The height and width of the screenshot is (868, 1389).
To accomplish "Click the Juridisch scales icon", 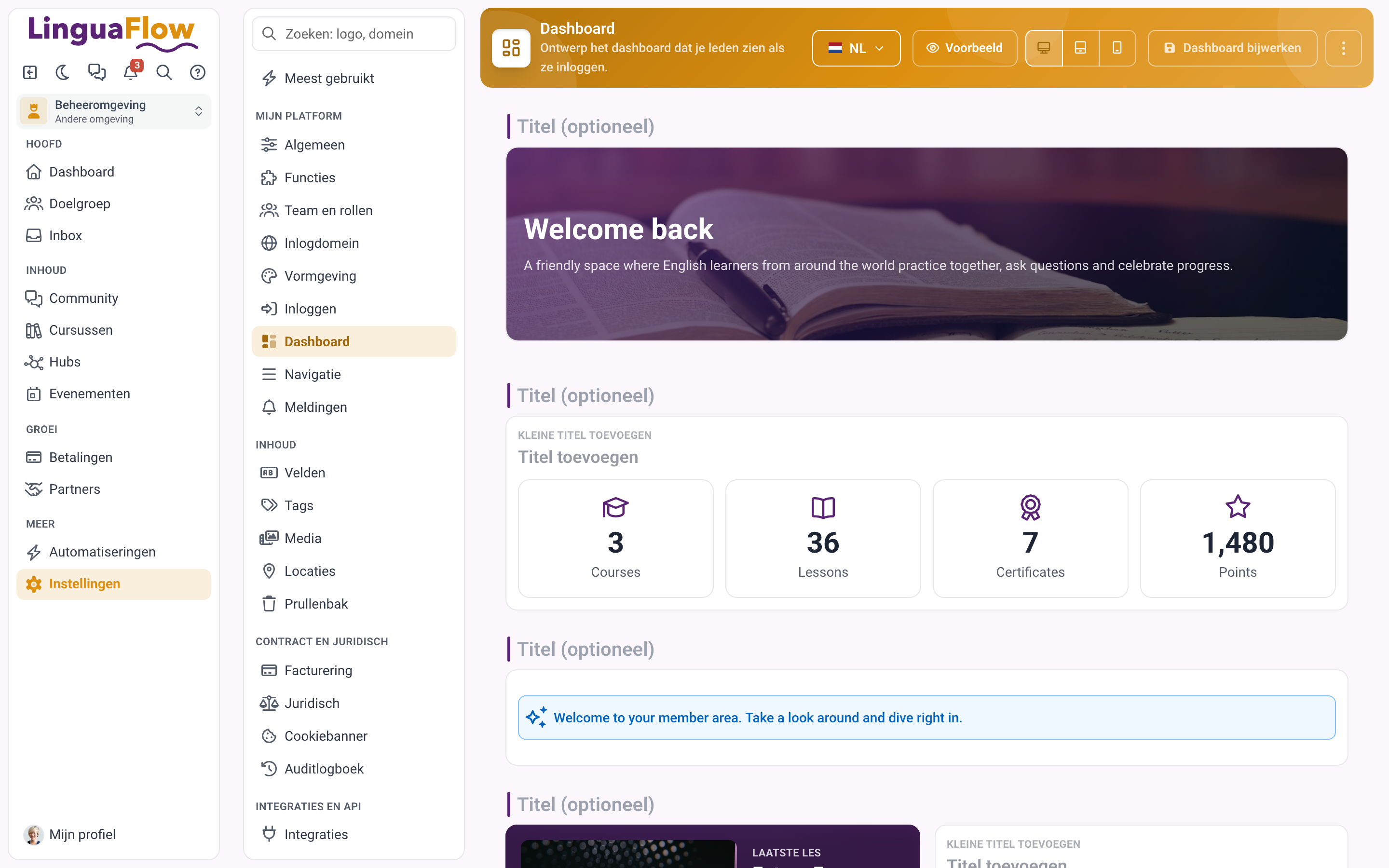I will [x=269, y=703].
